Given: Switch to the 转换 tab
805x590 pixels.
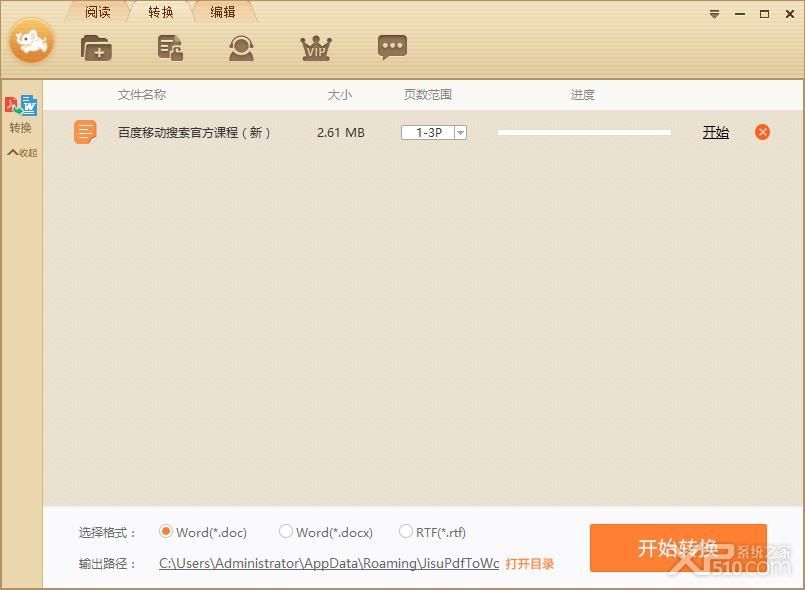Looking at the screenshot, I should pos(161,12).
